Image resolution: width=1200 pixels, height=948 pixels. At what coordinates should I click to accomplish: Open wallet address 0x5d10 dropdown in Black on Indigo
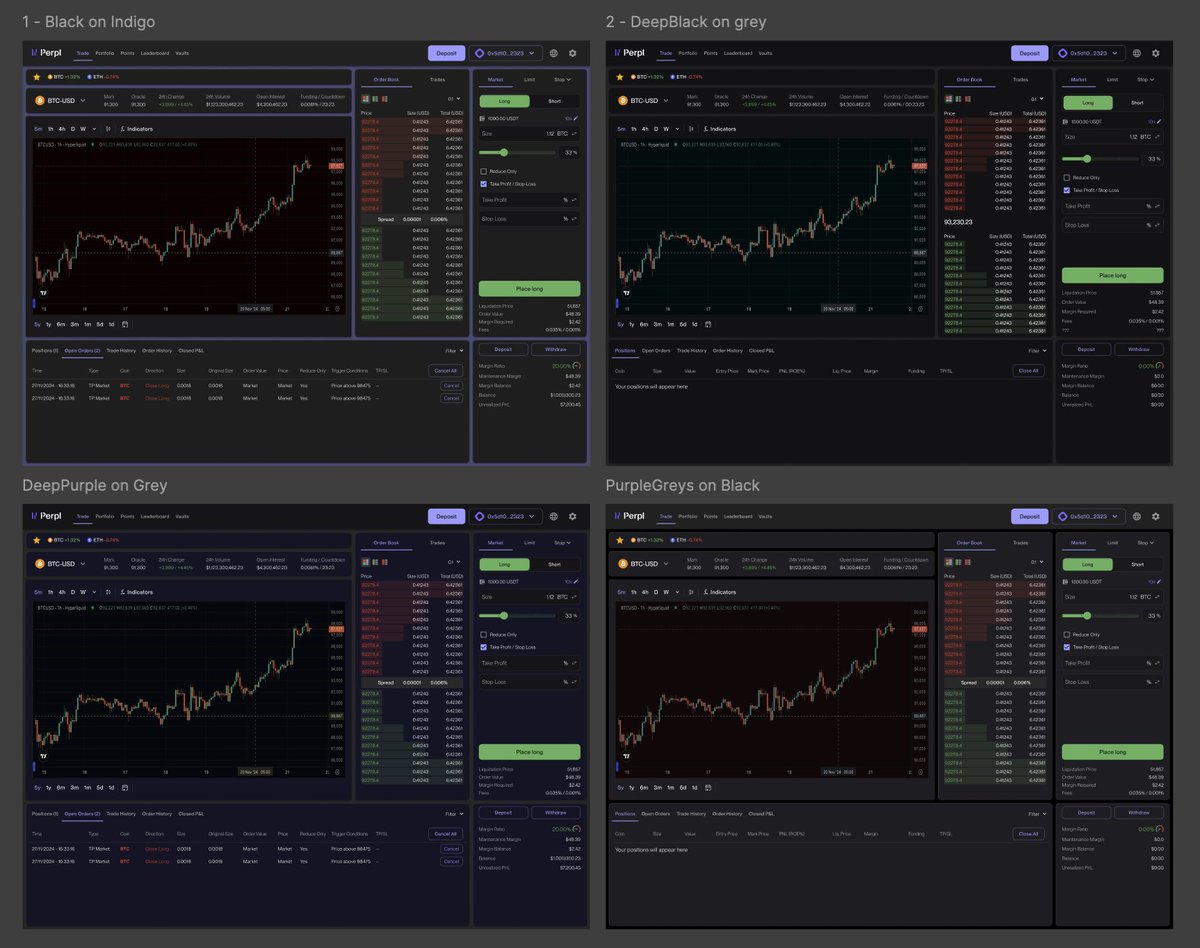coord(506,53)
